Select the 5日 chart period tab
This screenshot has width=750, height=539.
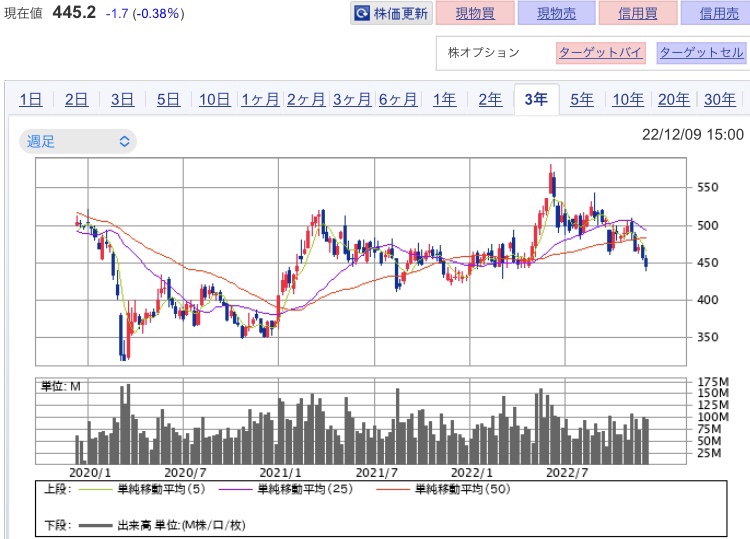(x=168, y=99)
